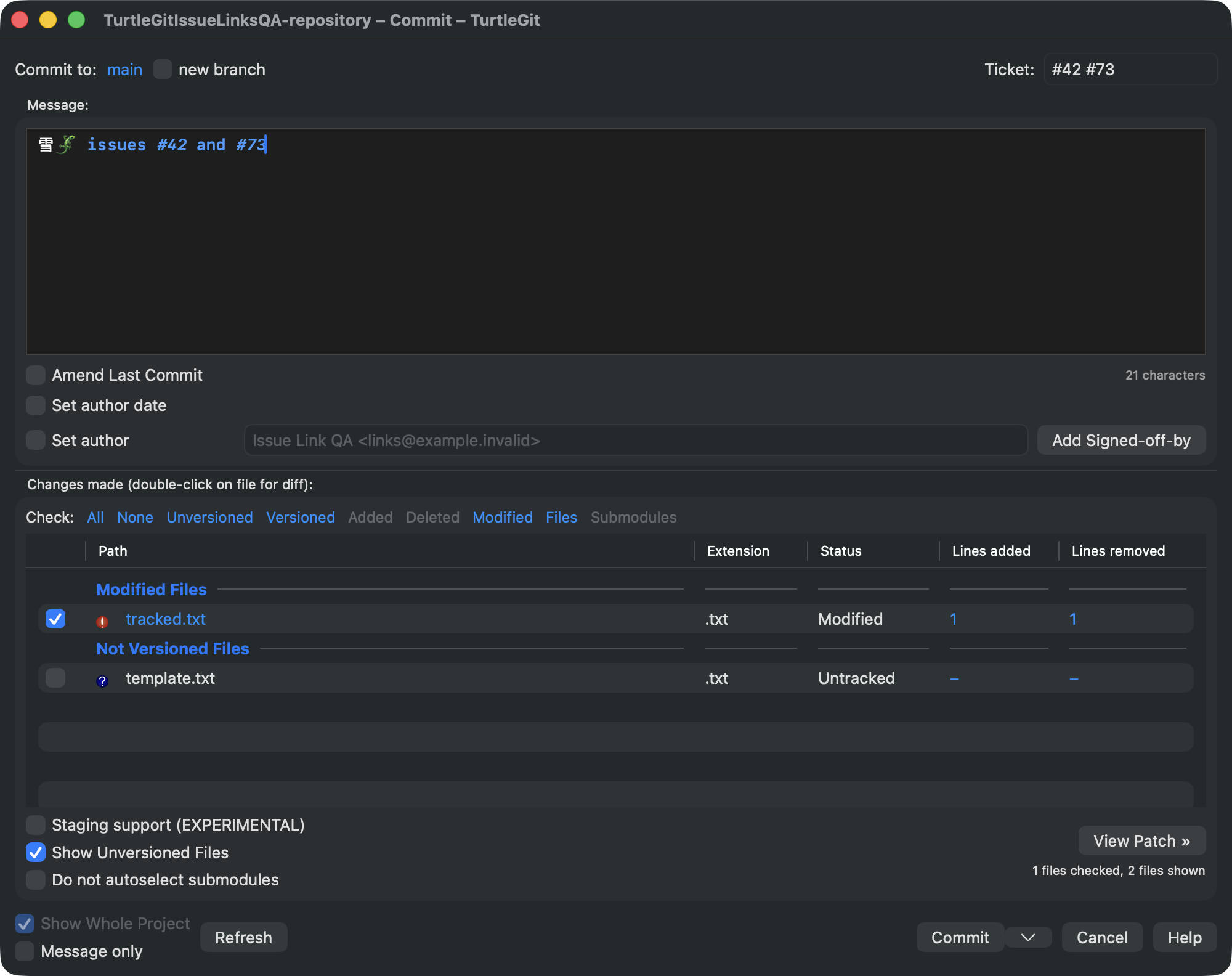Enable the Set author checkbox
This screenshot has width=1232, height=976.
point(36,440)
